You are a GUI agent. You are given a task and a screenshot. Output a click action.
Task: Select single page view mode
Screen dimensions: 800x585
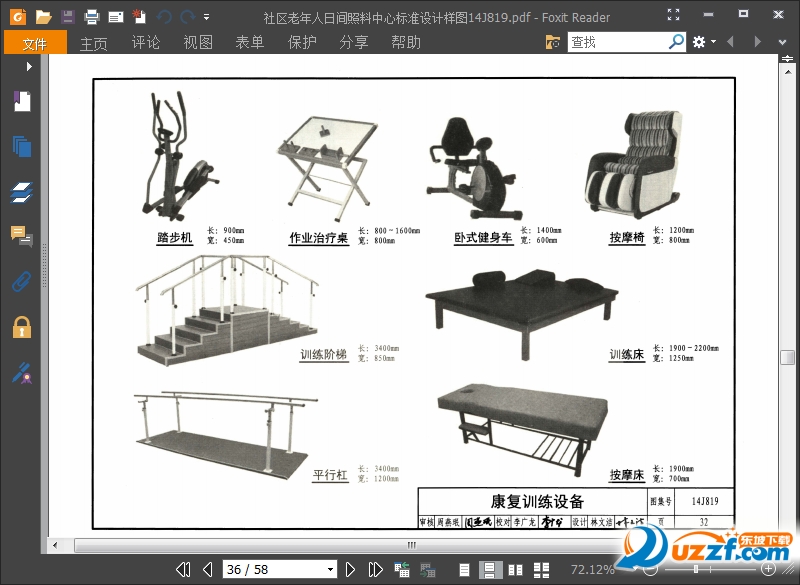tap(464, 570)
